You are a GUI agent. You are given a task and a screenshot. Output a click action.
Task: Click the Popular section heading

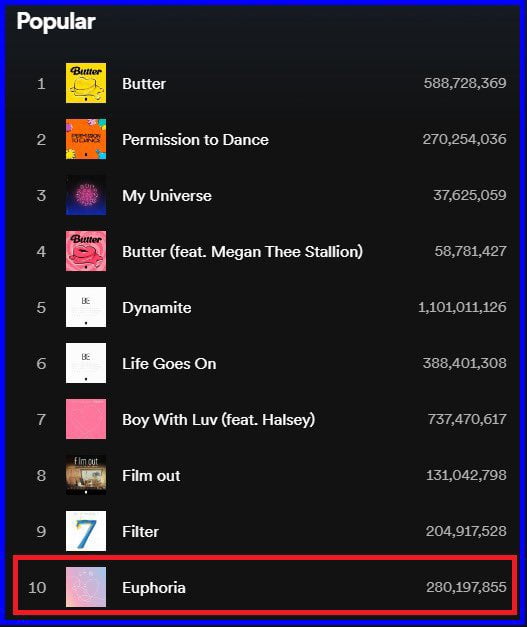[x=56, y=22]
